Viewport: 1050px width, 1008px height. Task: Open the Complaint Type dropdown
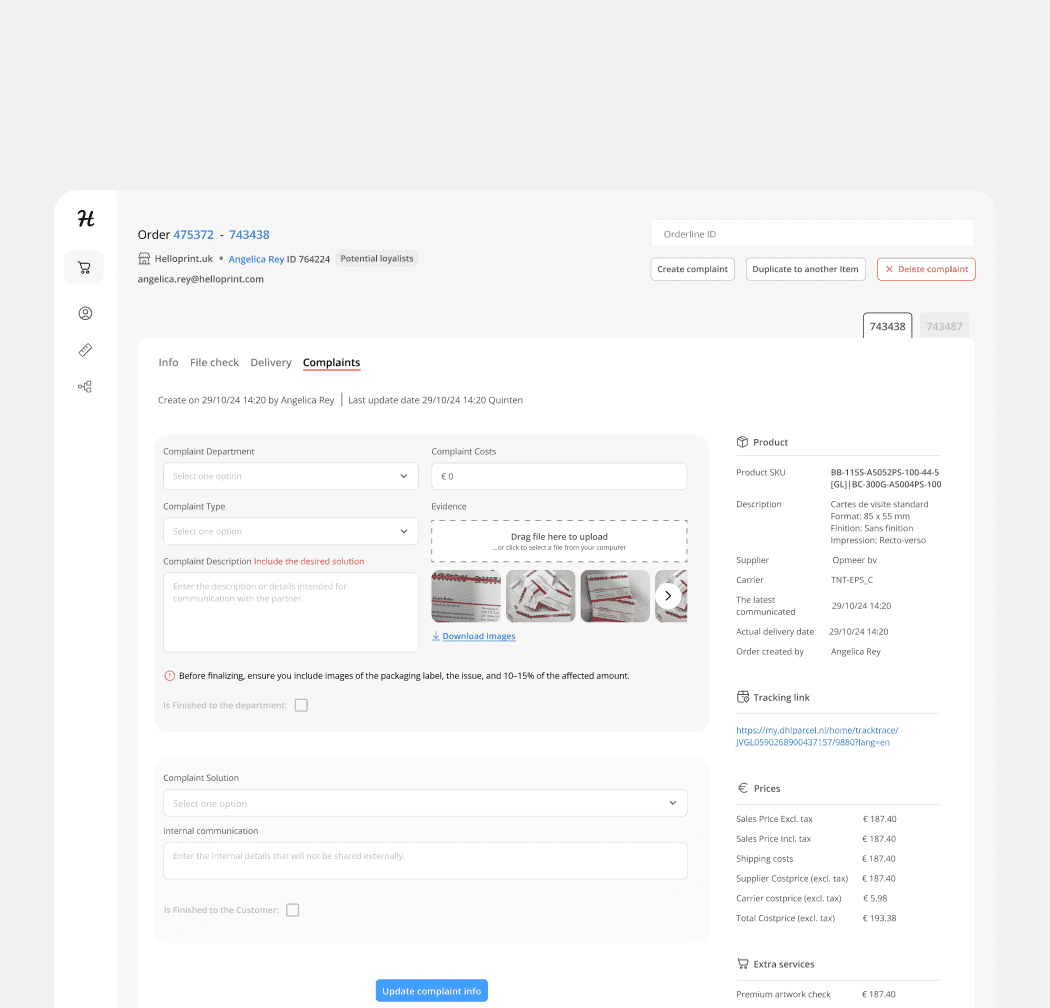coord(290,531)
